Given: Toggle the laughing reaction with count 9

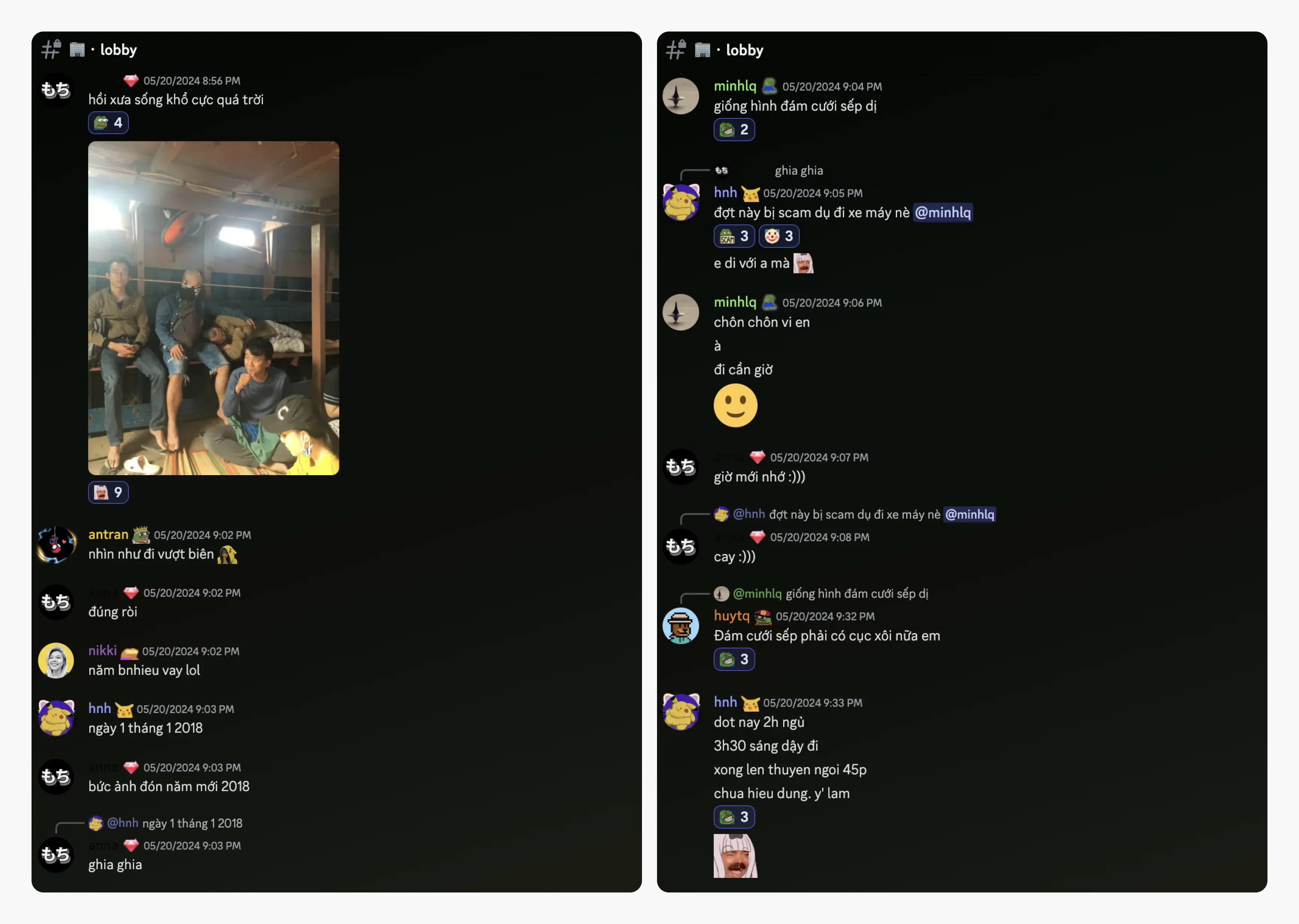Looking at the screenshot, I should point(108,492).
